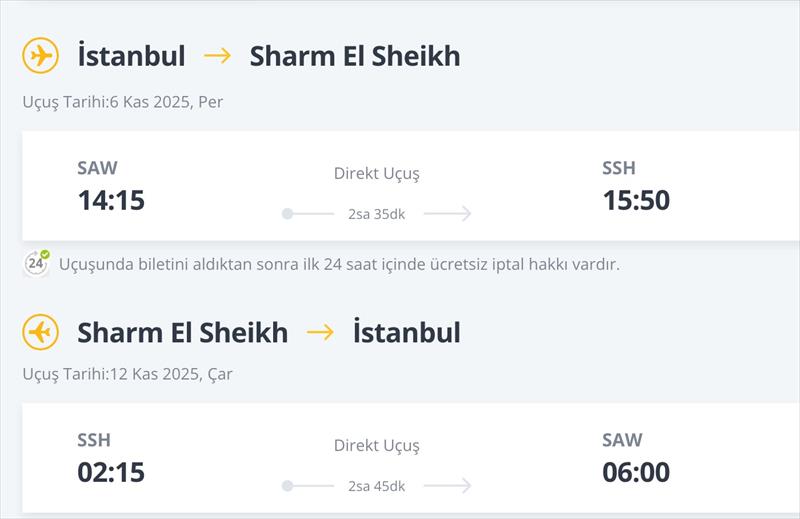Click the 24-hour free cancellation icon
The height and width of the screenshot is (519, 800).
[x=36, y=263]
